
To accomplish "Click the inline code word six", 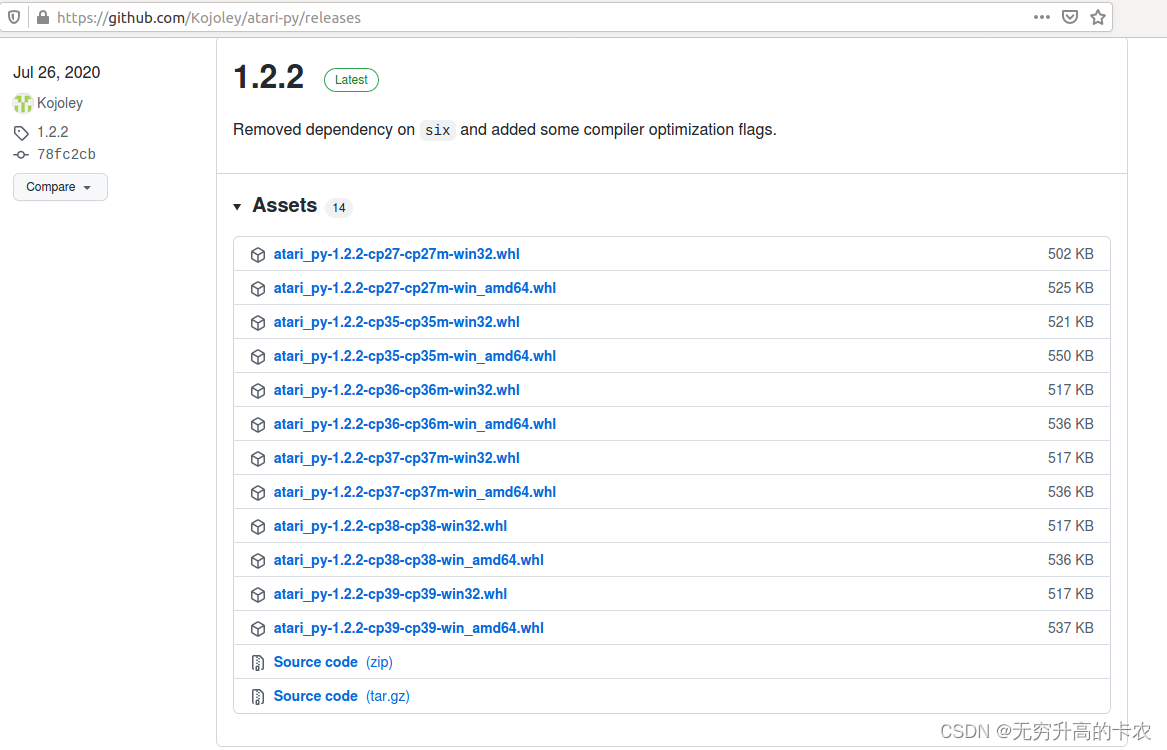I will (438, 130).
